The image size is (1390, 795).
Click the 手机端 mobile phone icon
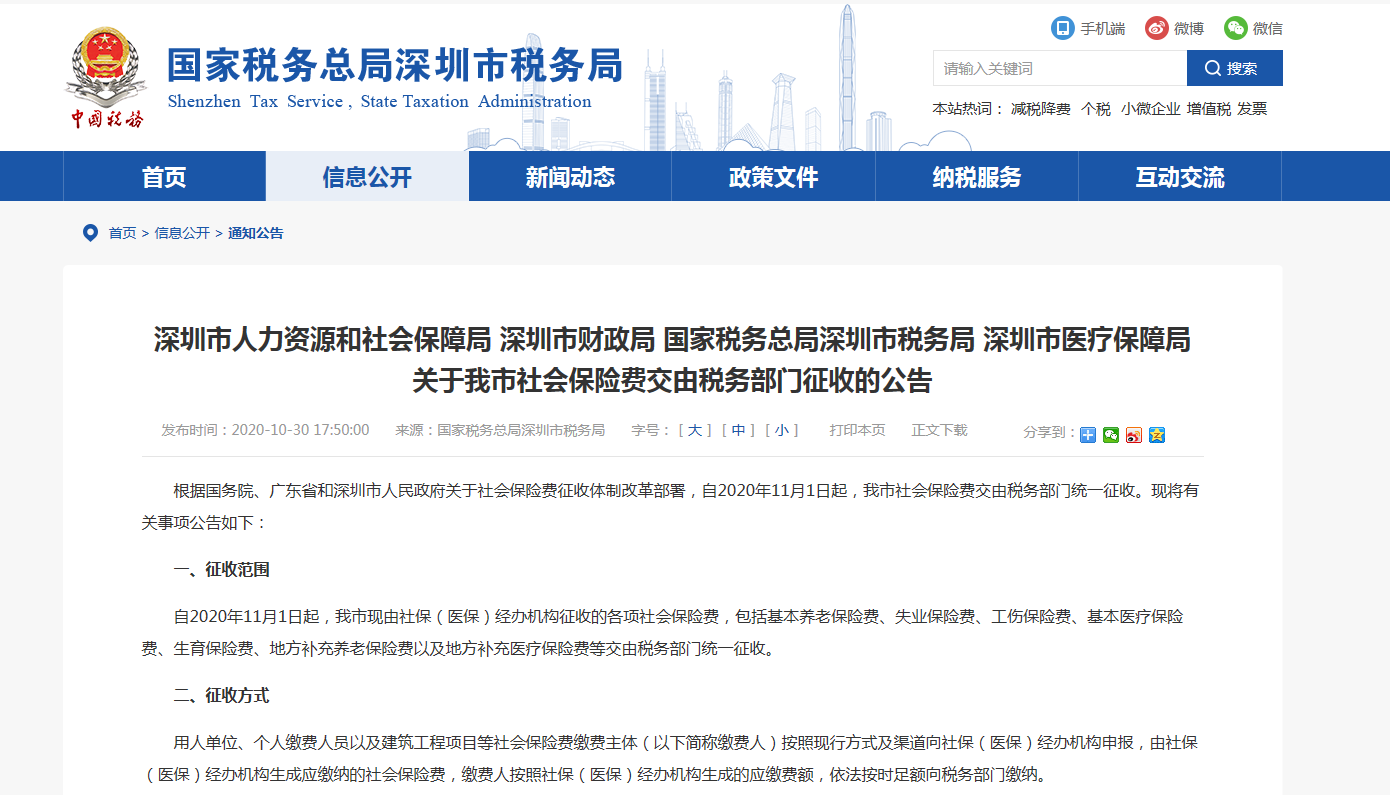click(x=1062, y=28)
